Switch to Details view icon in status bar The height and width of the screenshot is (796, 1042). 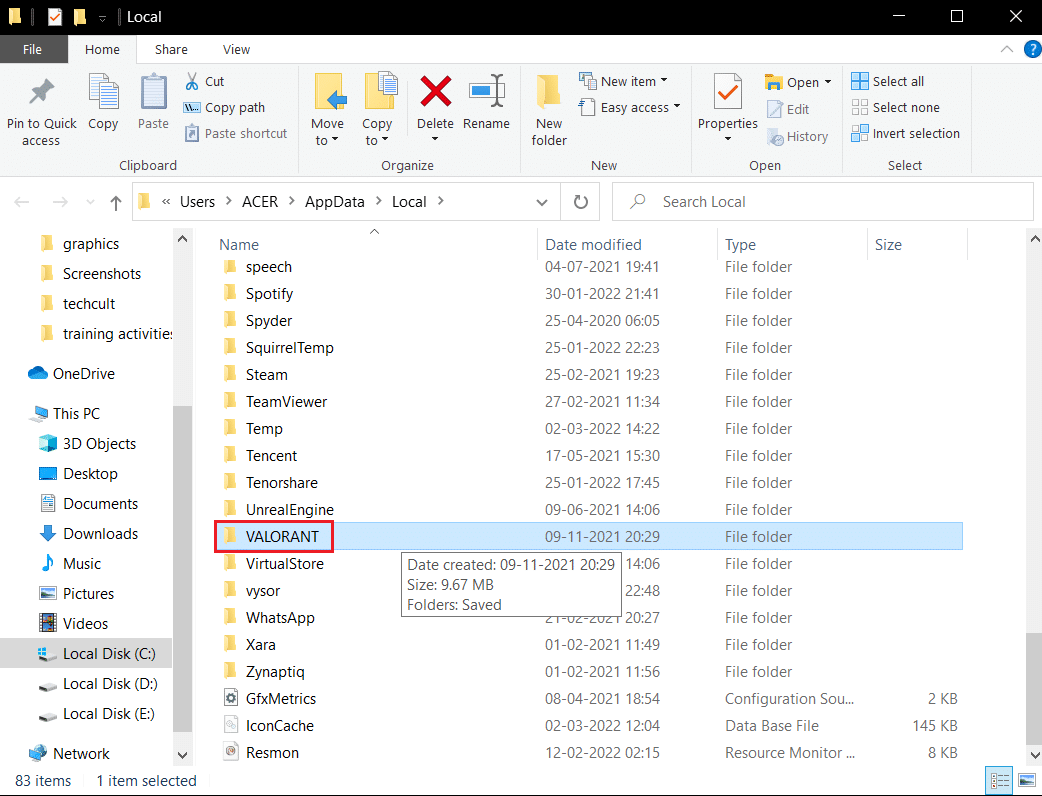[x=1000, y=780]
